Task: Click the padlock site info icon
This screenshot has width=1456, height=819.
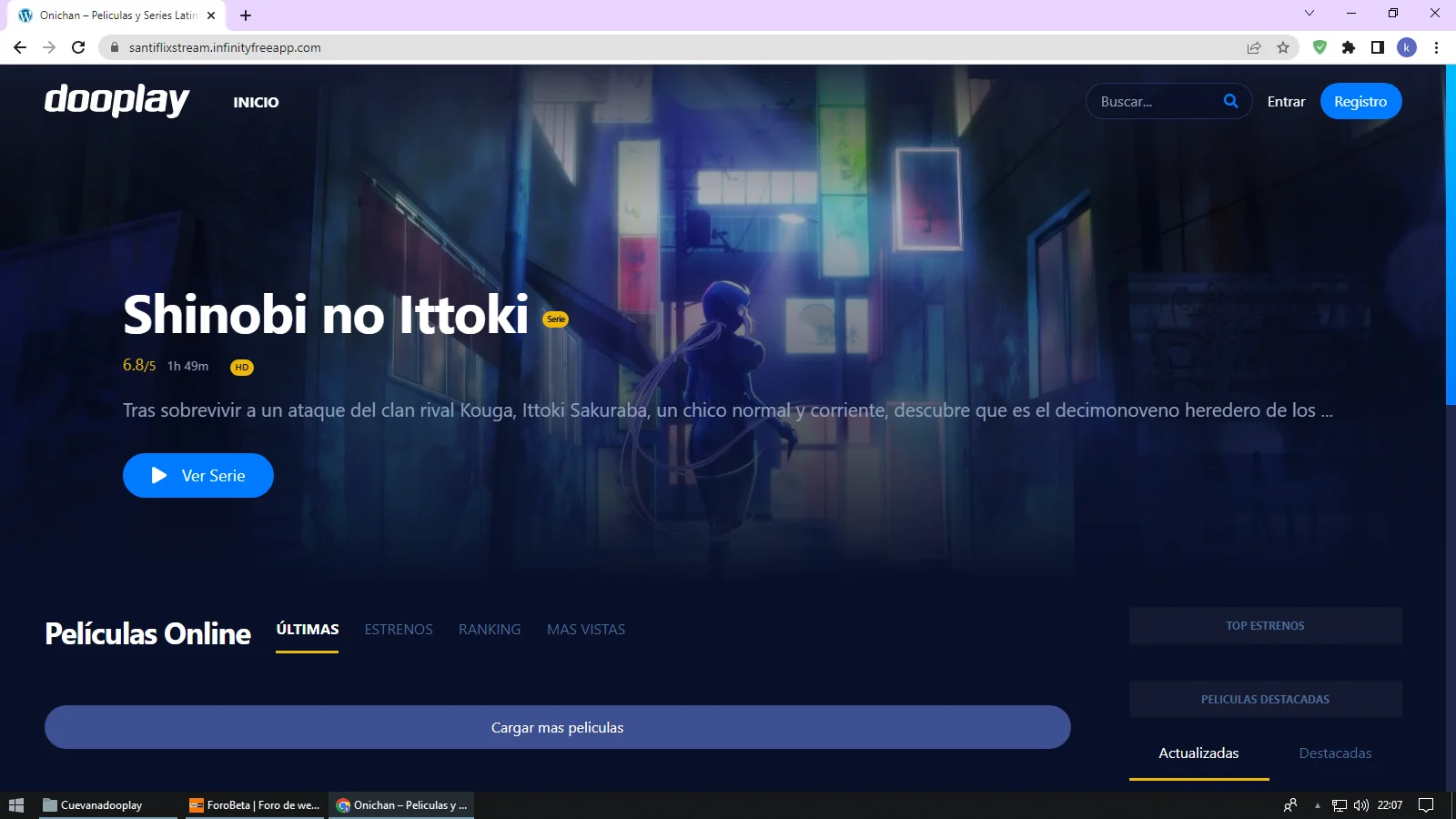Action: [x=114, y=47]
